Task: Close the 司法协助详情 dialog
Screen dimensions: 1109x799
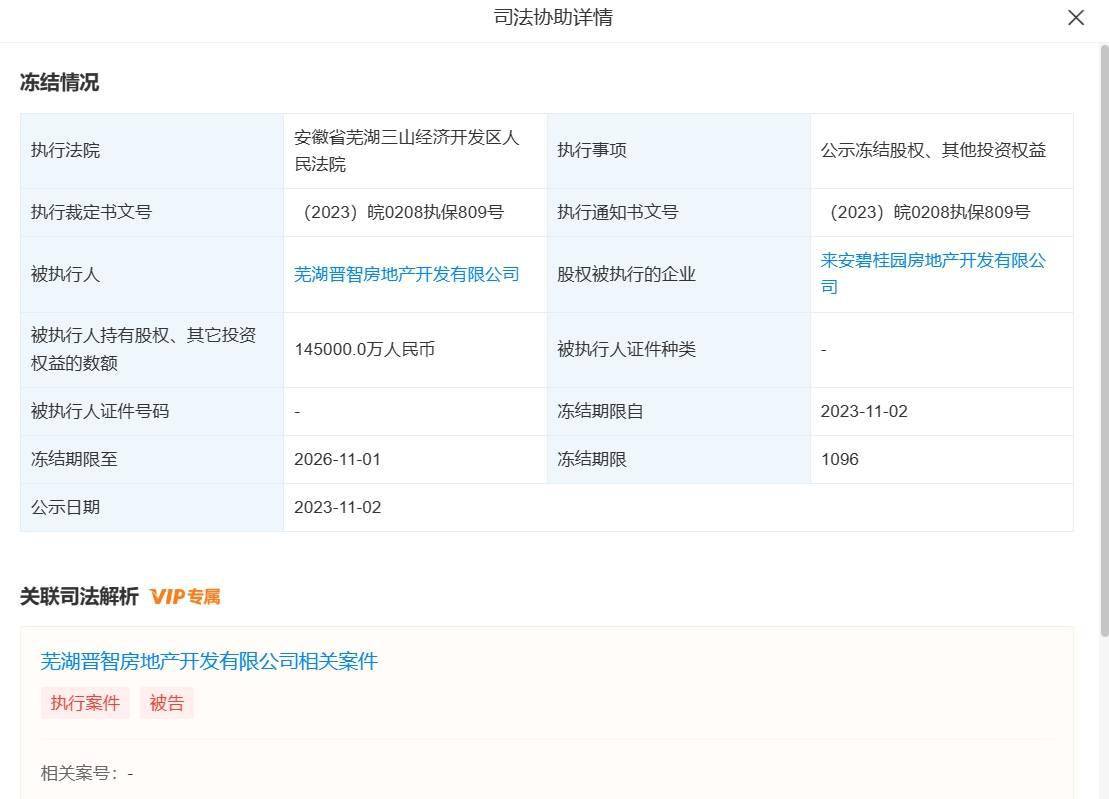Action: 1076,18
